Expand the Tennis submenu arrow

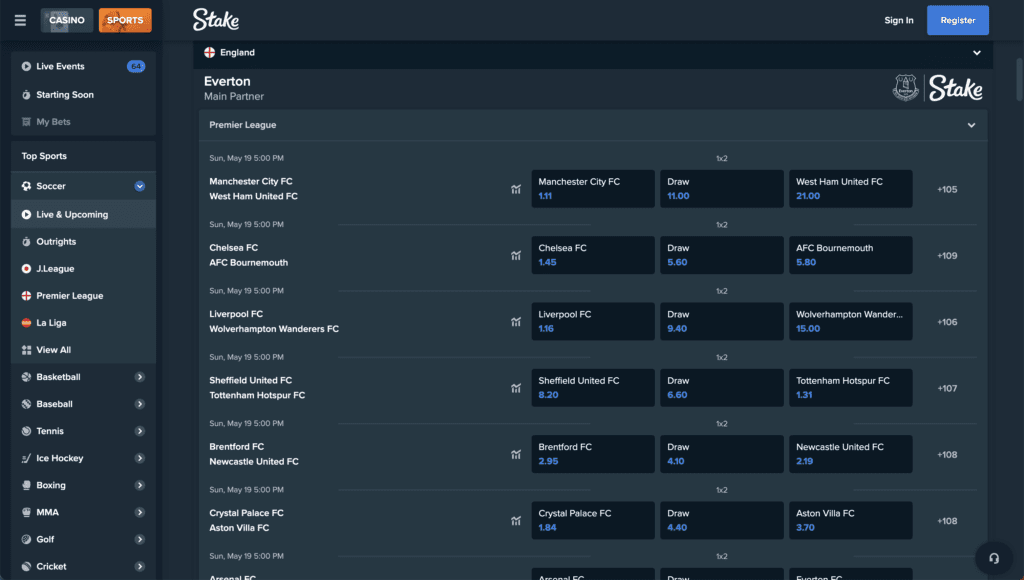coord(140,431)
